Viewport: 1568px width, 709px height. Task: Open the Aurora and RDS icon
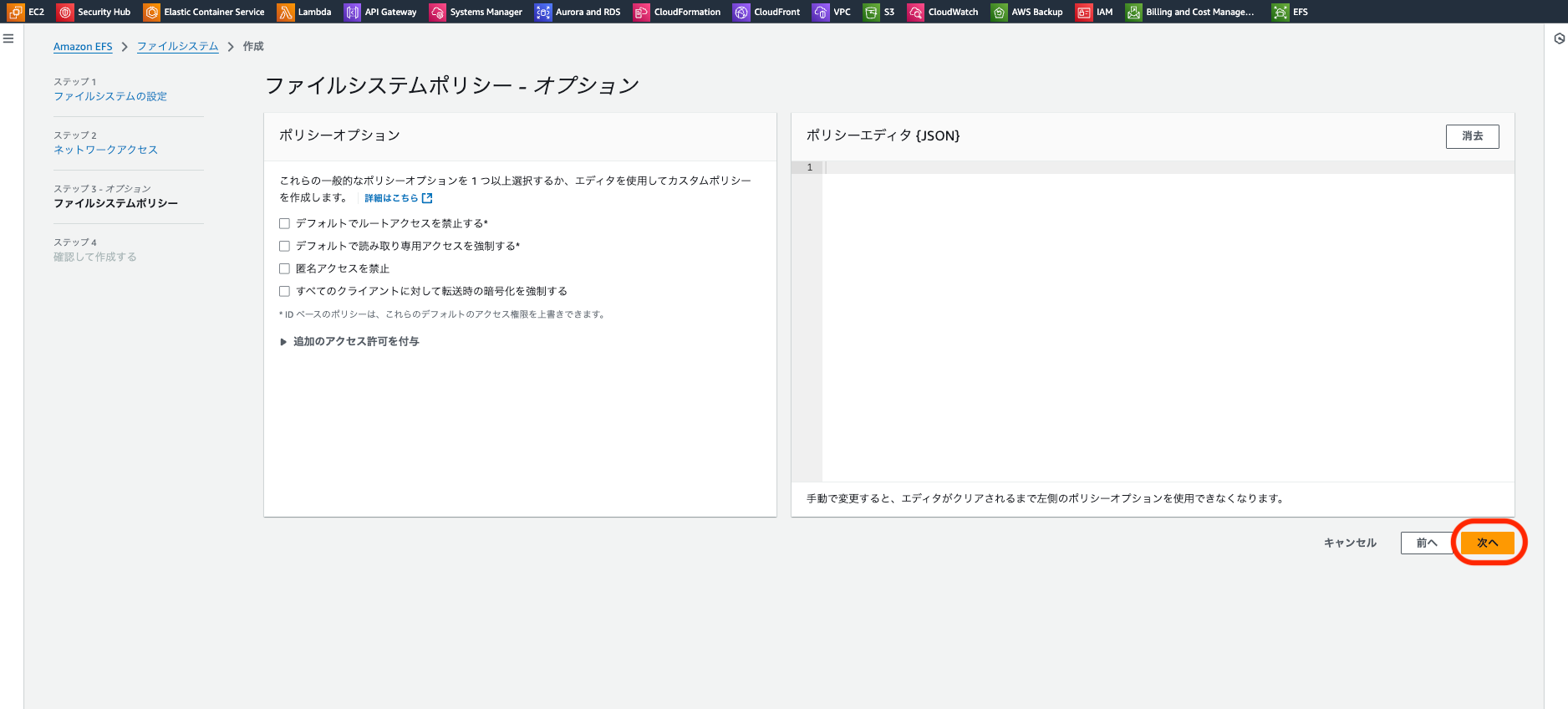pyautogui.click(x=543, y=12)
